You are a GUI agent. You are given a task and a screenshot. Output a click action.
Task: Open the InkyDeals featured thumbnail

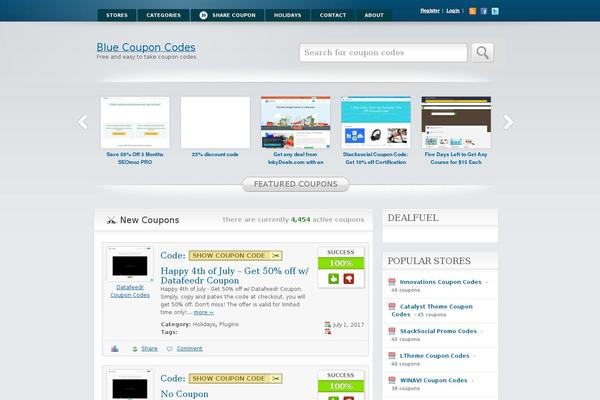point(295,122)
